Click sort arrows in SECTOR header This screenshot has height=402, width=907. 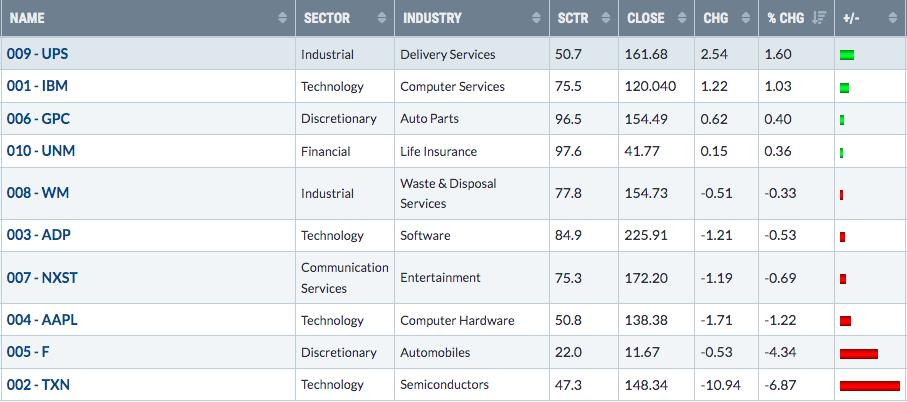click(382, 18)
